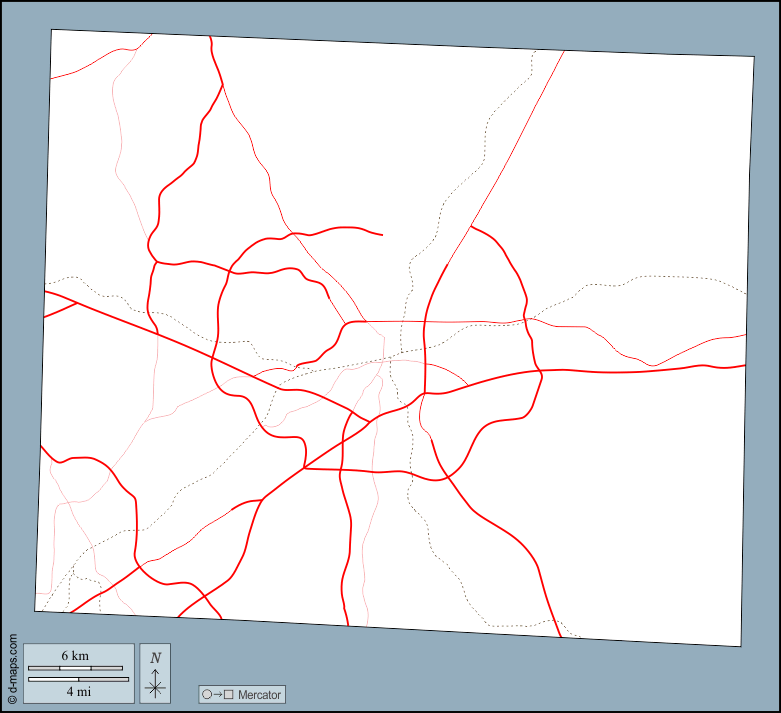781x713 pixels.
Task: Click the gray right segment of the mile bar
Action: (x=104, y=679)
